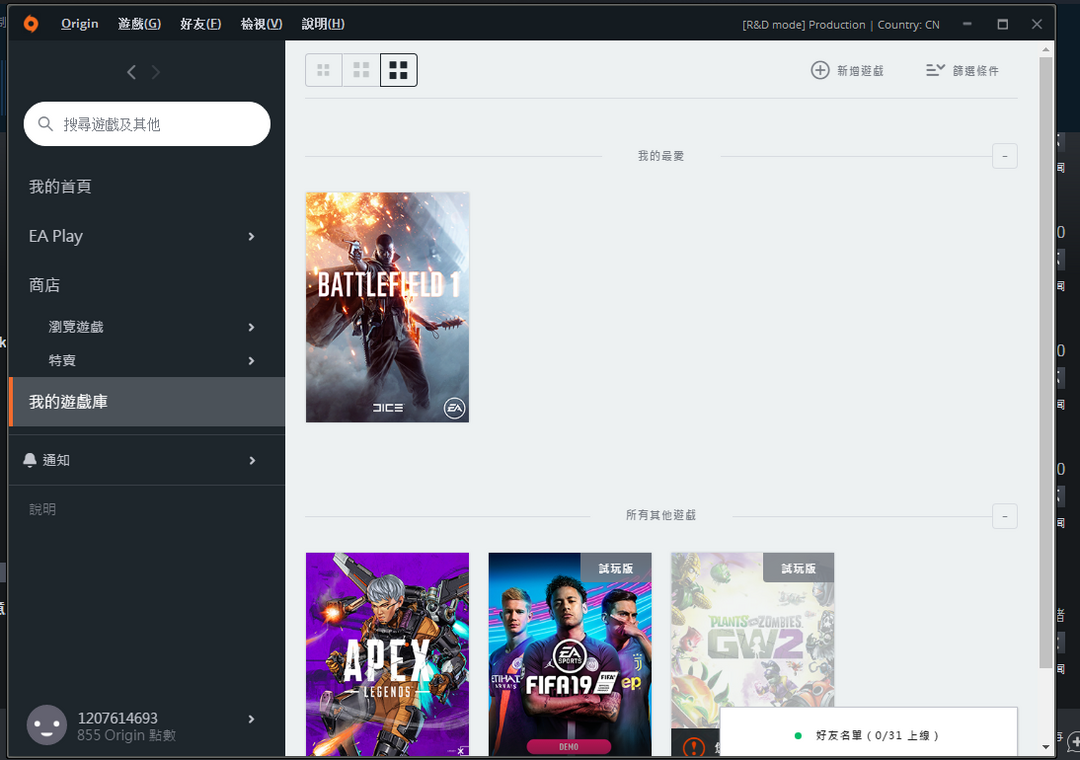1080x760 pixels.
Task: Open the 檢視(V) menu
Action: pos(261,23)
